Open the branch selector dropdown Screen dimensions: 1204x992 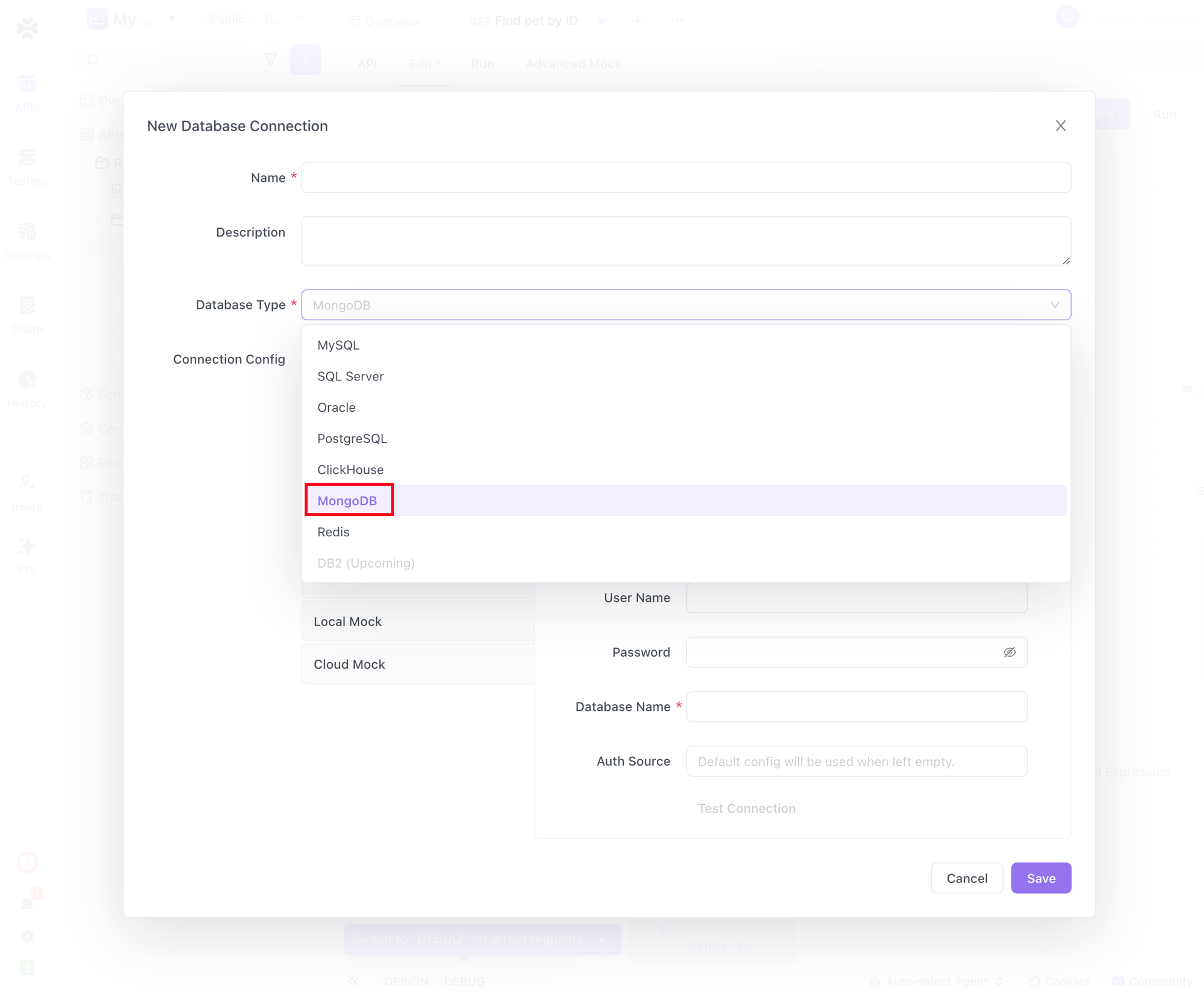[x=284, y=19]
